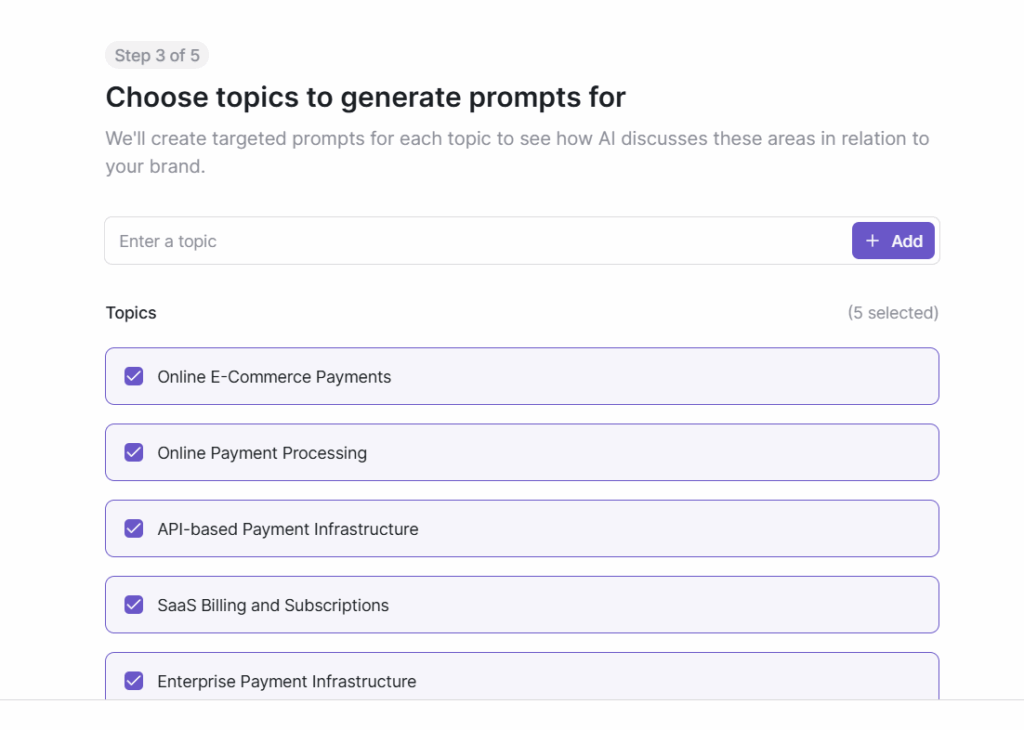Click the checked checkbox icon for Online E-Commerce Payments
This screenshot has width=1024, height=730.
point(133,376)
